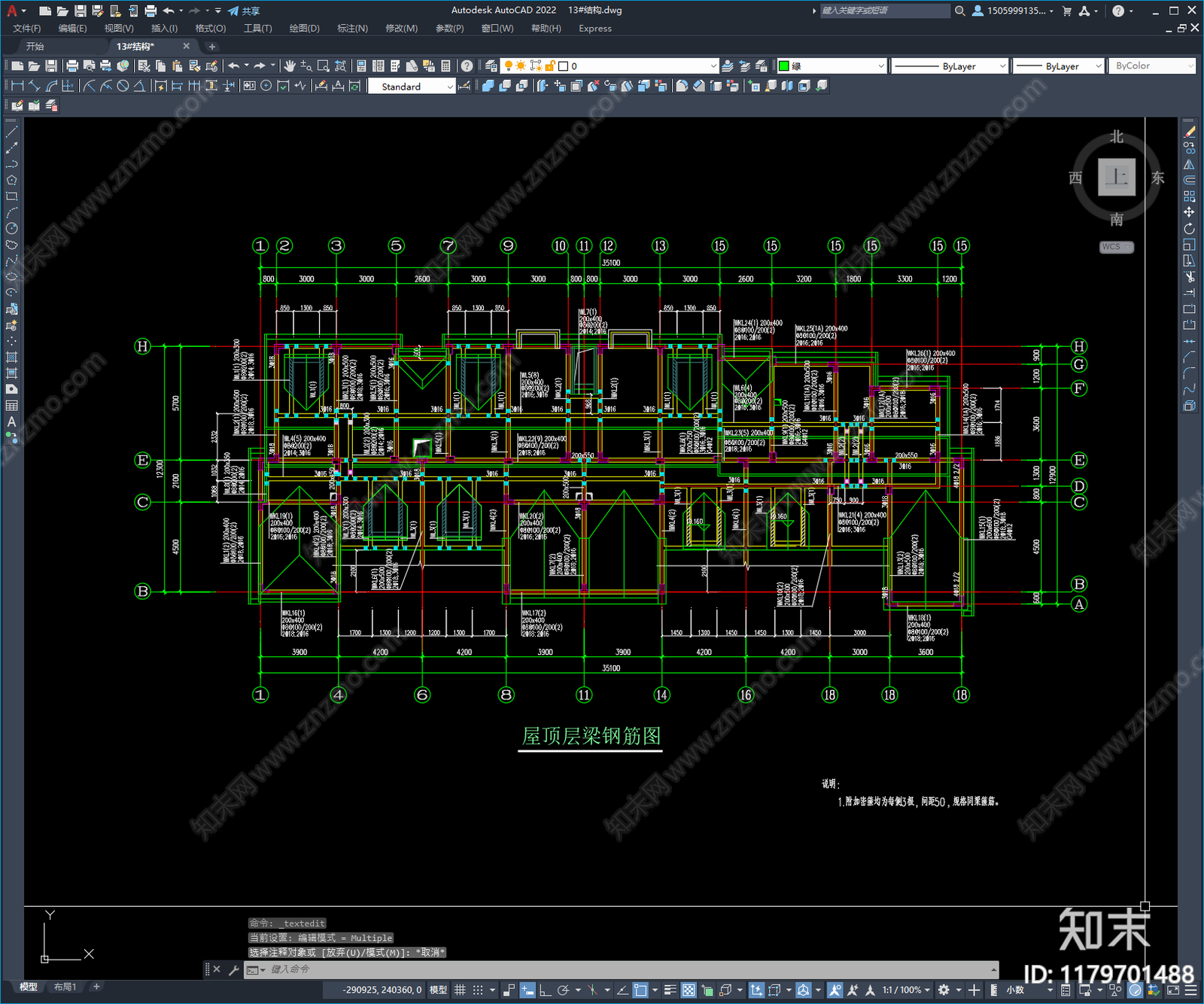The image size is (1204, 1004).
Task: Click the 共享 share button
Action: 244,11
